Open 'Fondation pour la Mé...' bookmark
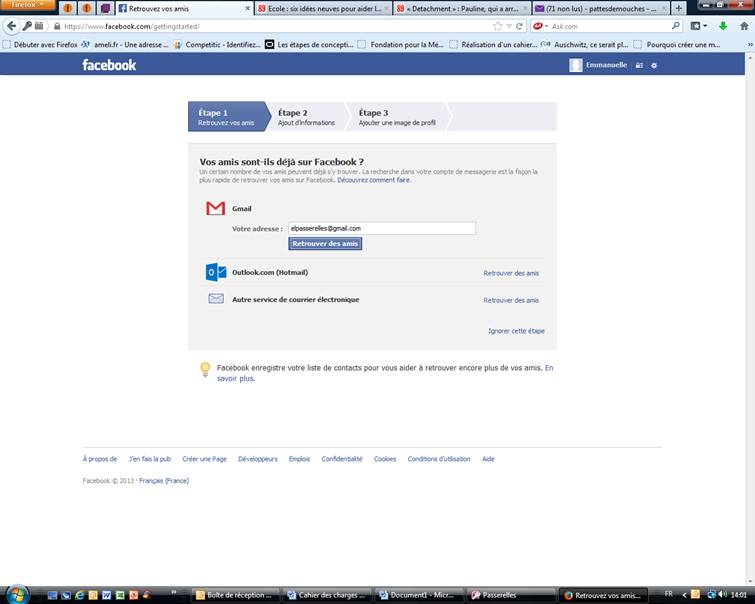 401,45
